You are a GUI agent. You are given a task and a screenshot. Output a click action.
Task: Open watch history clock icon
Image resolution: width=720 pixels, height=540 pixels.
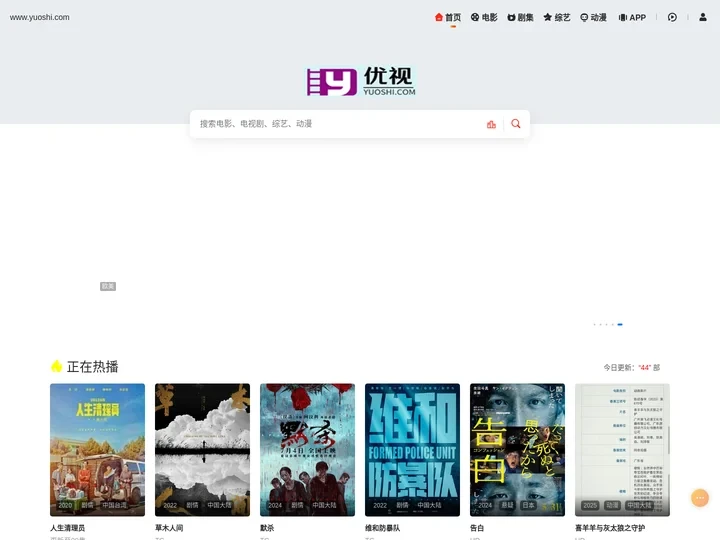672,17
